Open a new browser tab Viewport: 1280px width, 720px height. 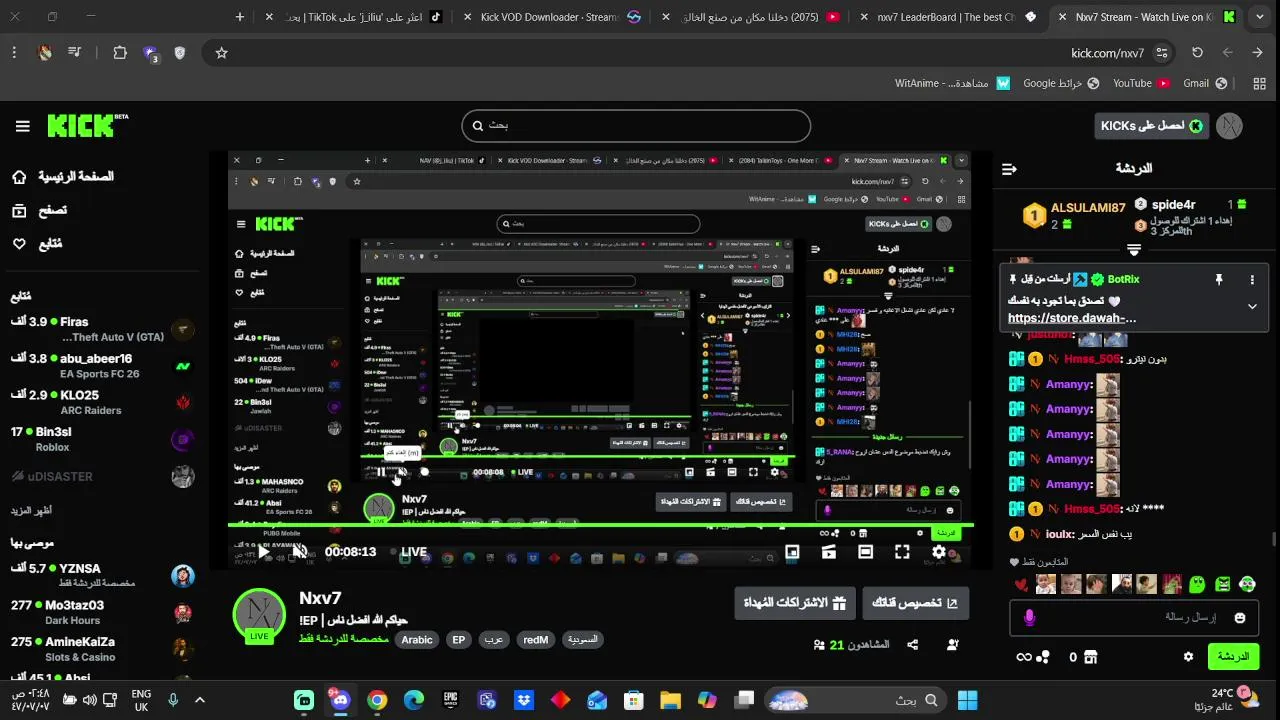[x=240, y=17]
